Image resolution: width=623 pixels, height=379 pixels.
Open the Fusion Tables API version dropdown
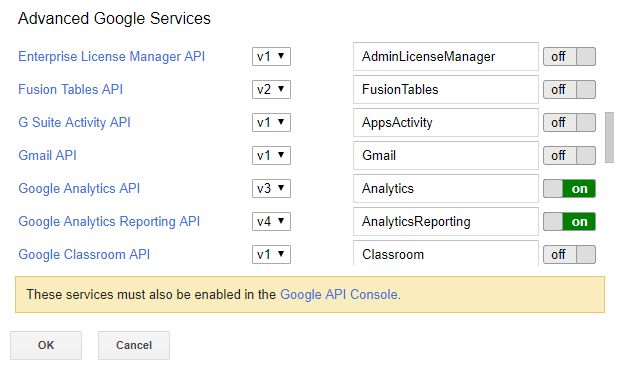271,89
